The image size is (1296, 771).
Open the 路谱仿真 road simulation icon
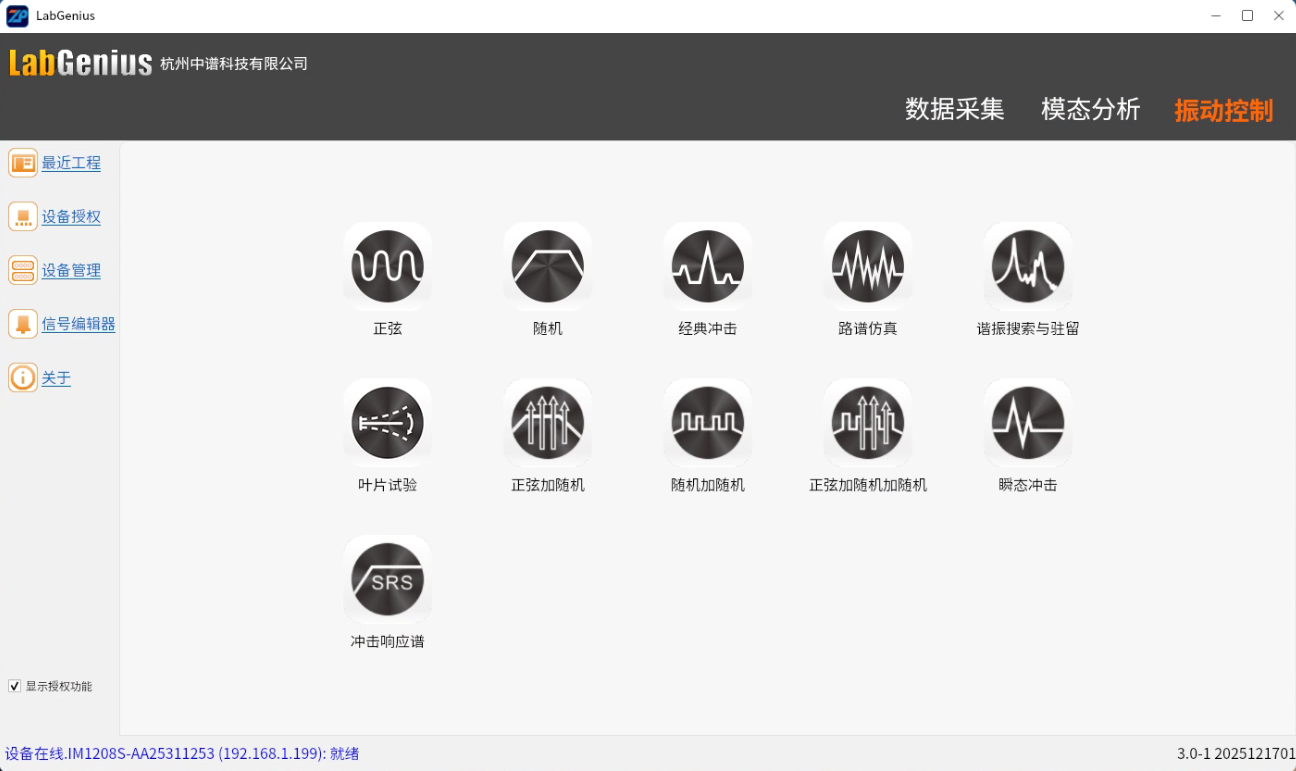pyautogui.click(x=867, y=267)
